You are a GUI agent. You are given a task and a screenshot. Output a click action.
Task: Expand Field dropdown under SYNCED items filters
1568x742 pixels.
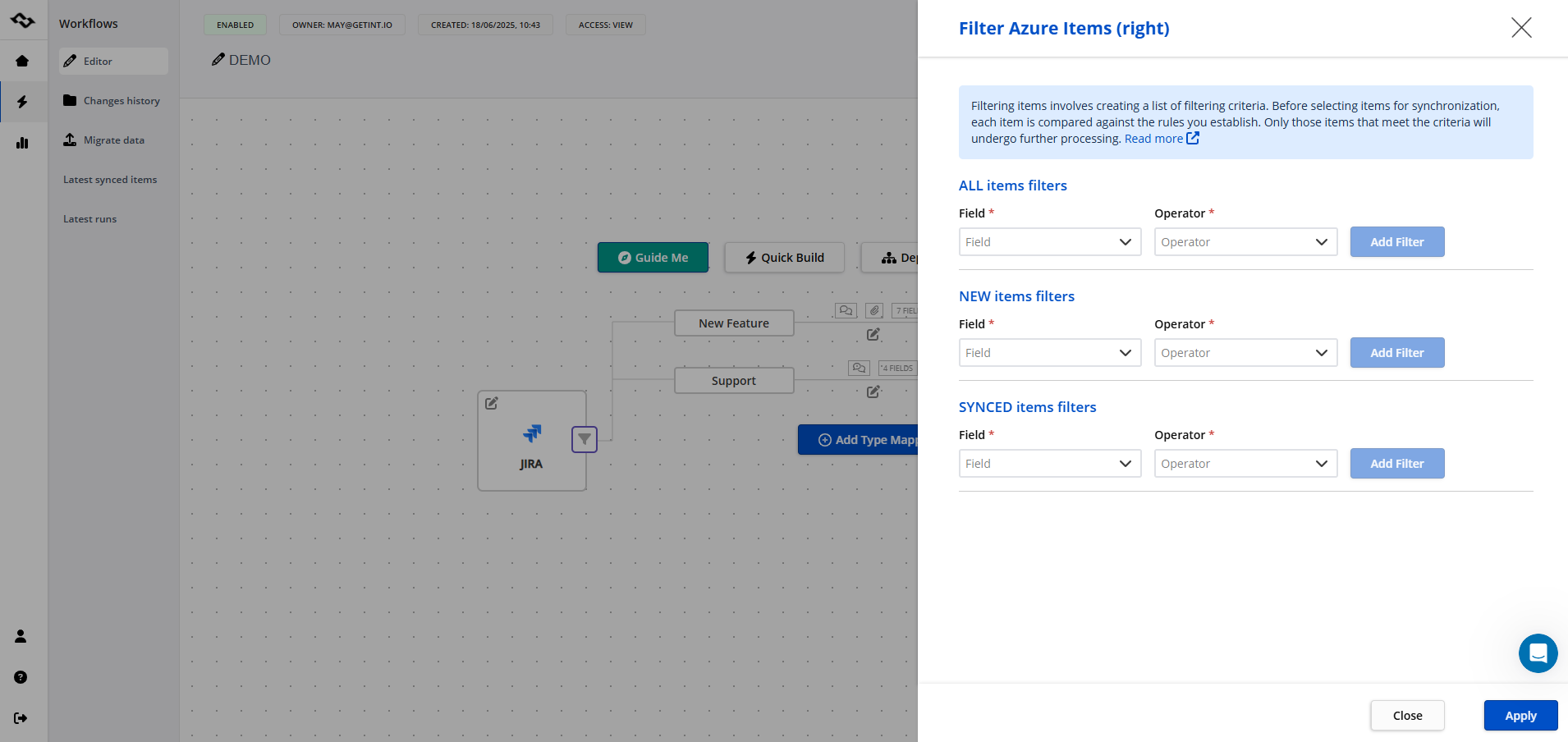tap(1050, 464)
